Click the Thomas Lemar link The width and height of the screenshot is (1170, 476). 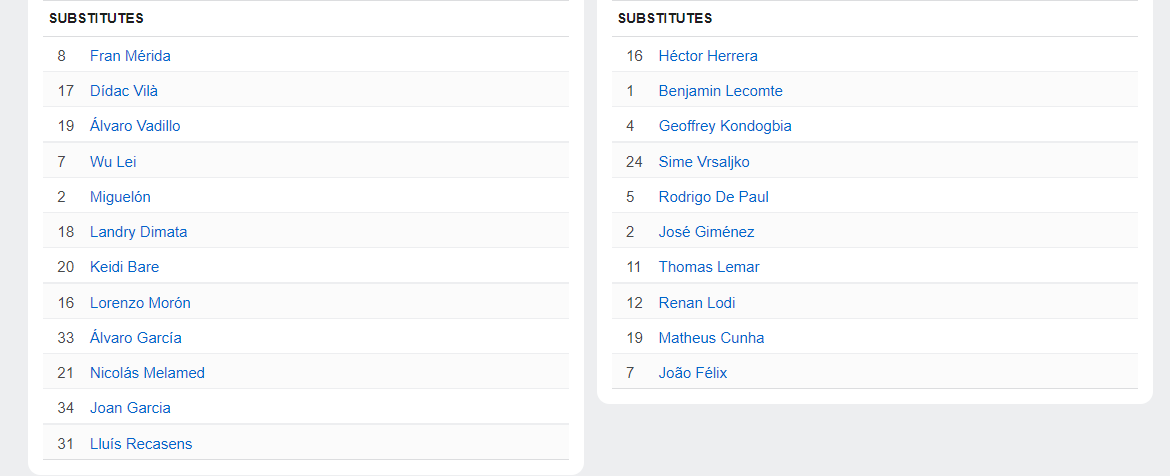[709, 267]
